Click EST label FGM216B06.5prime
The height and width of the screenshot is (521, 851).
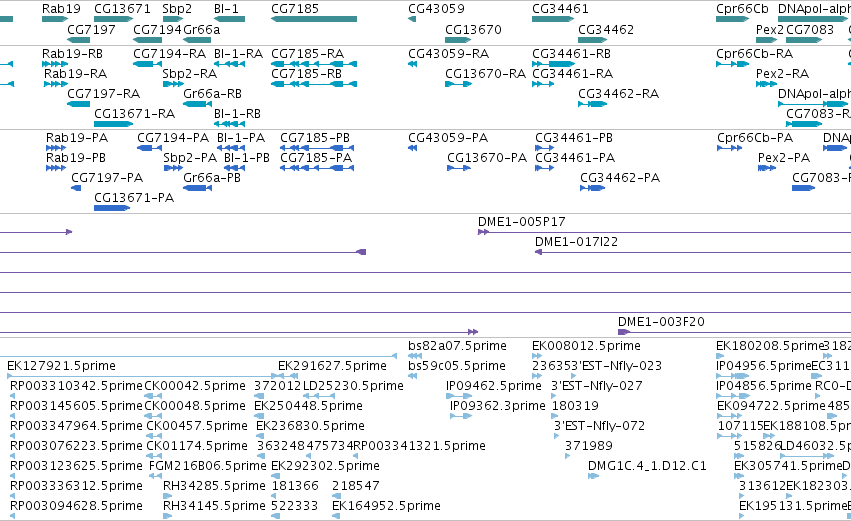click(x=207, y=466)
